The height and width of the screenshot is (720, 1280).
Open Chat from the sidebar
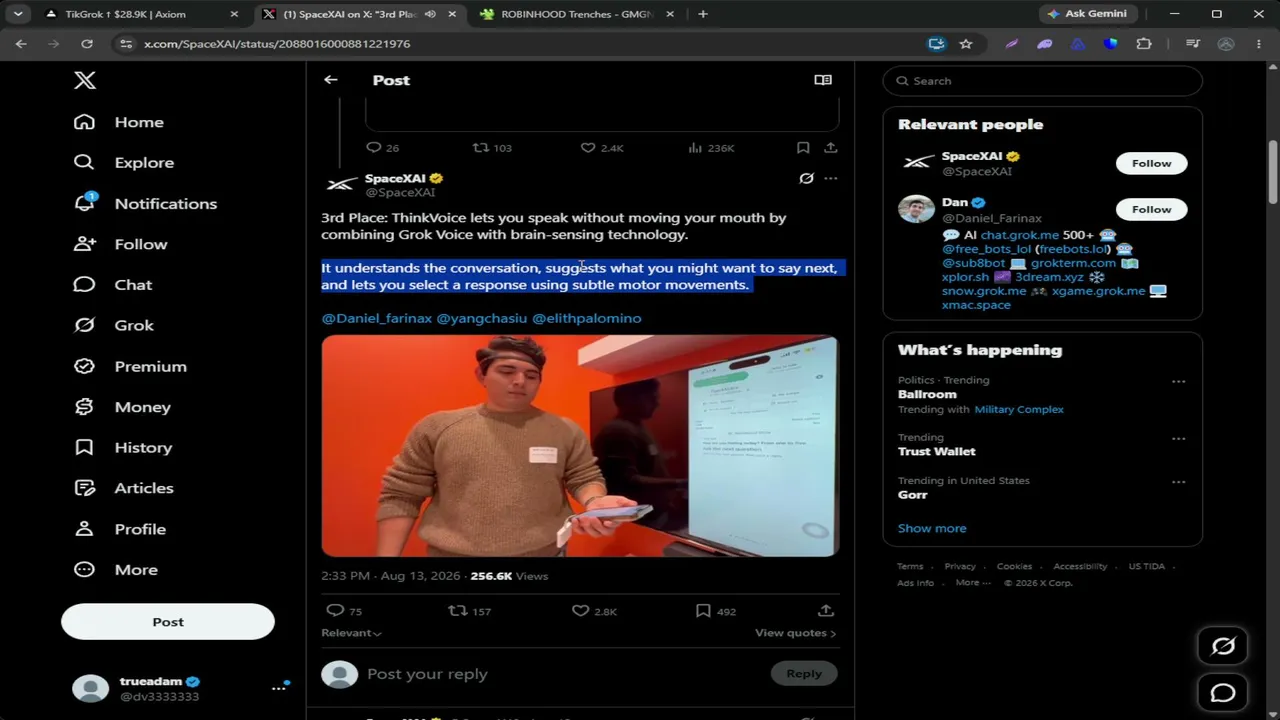pyautogui.click(x=113, y=285)
